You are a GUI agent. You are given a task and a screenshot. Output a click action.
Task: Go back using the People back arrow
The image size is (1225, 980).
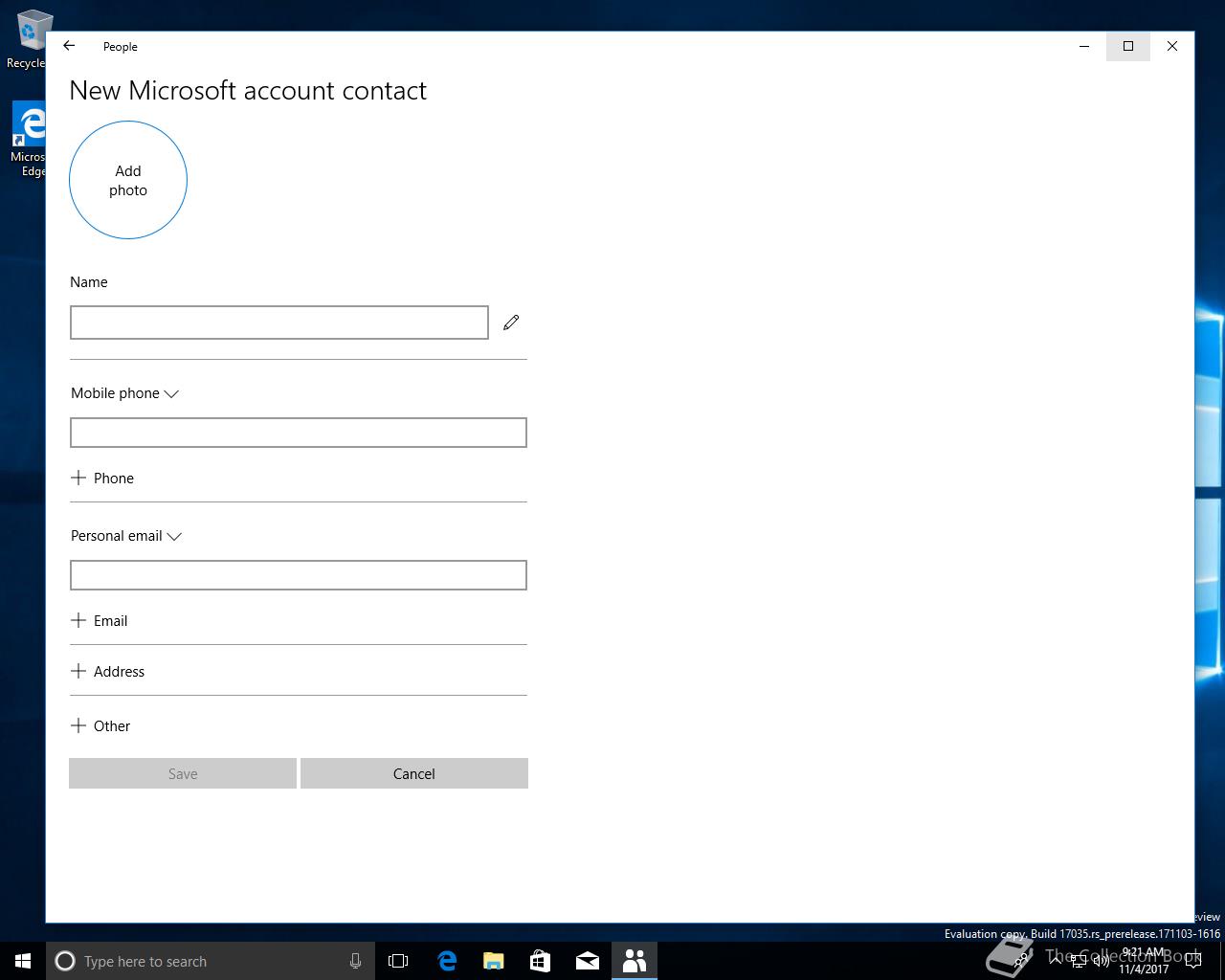69,46
